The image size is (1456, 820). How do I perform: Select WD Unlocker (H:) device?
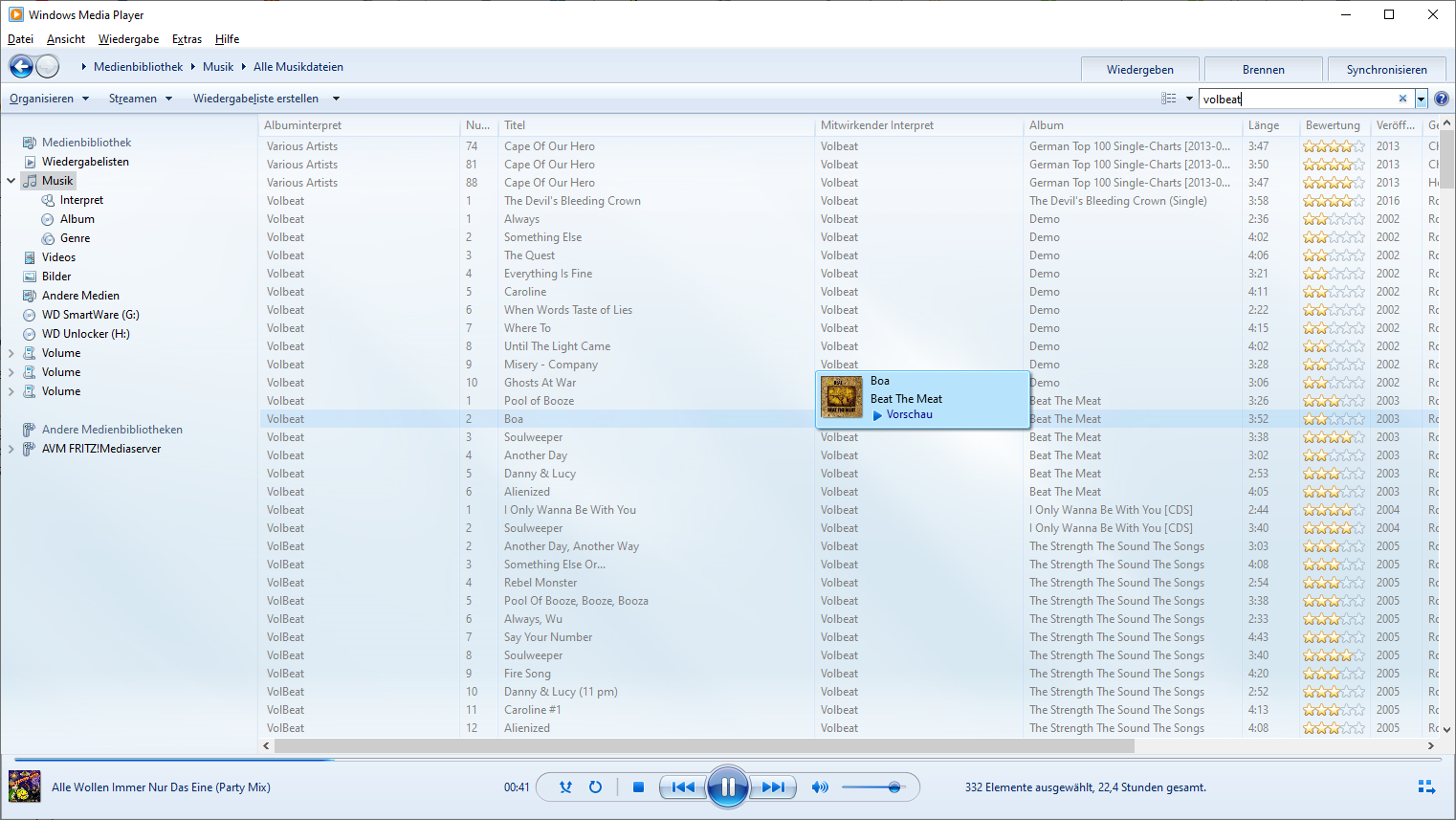pyautogui.click(x=85, y=334)
